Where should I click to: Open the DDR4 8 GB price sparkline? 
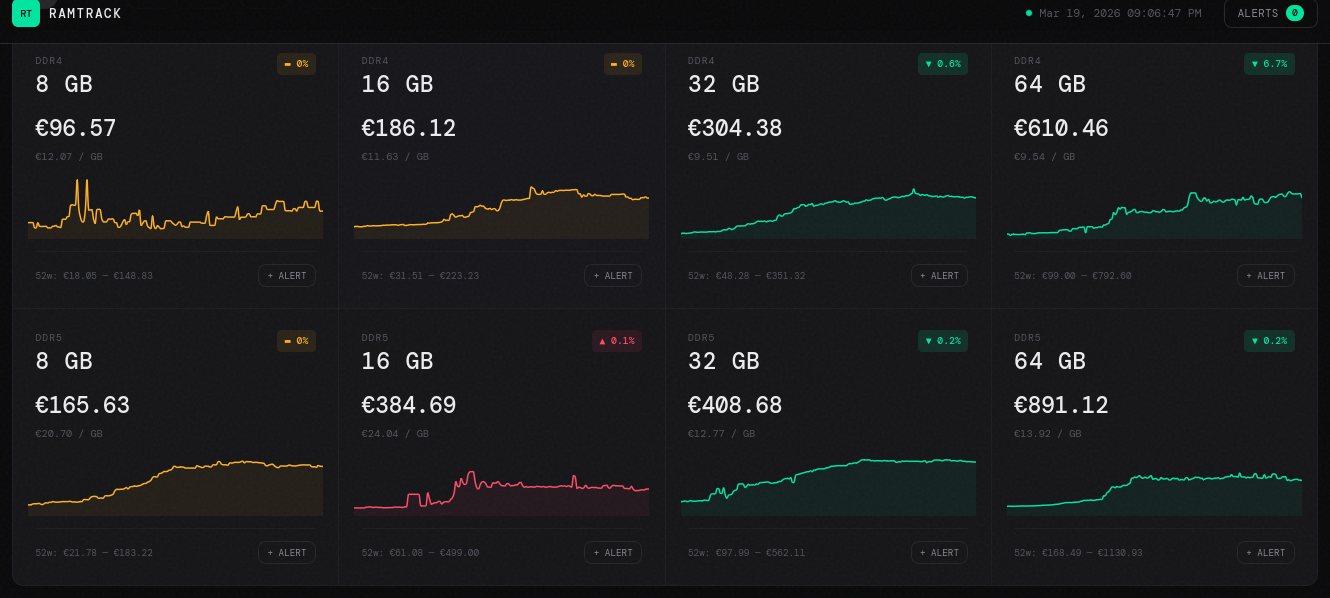point(175,210)
